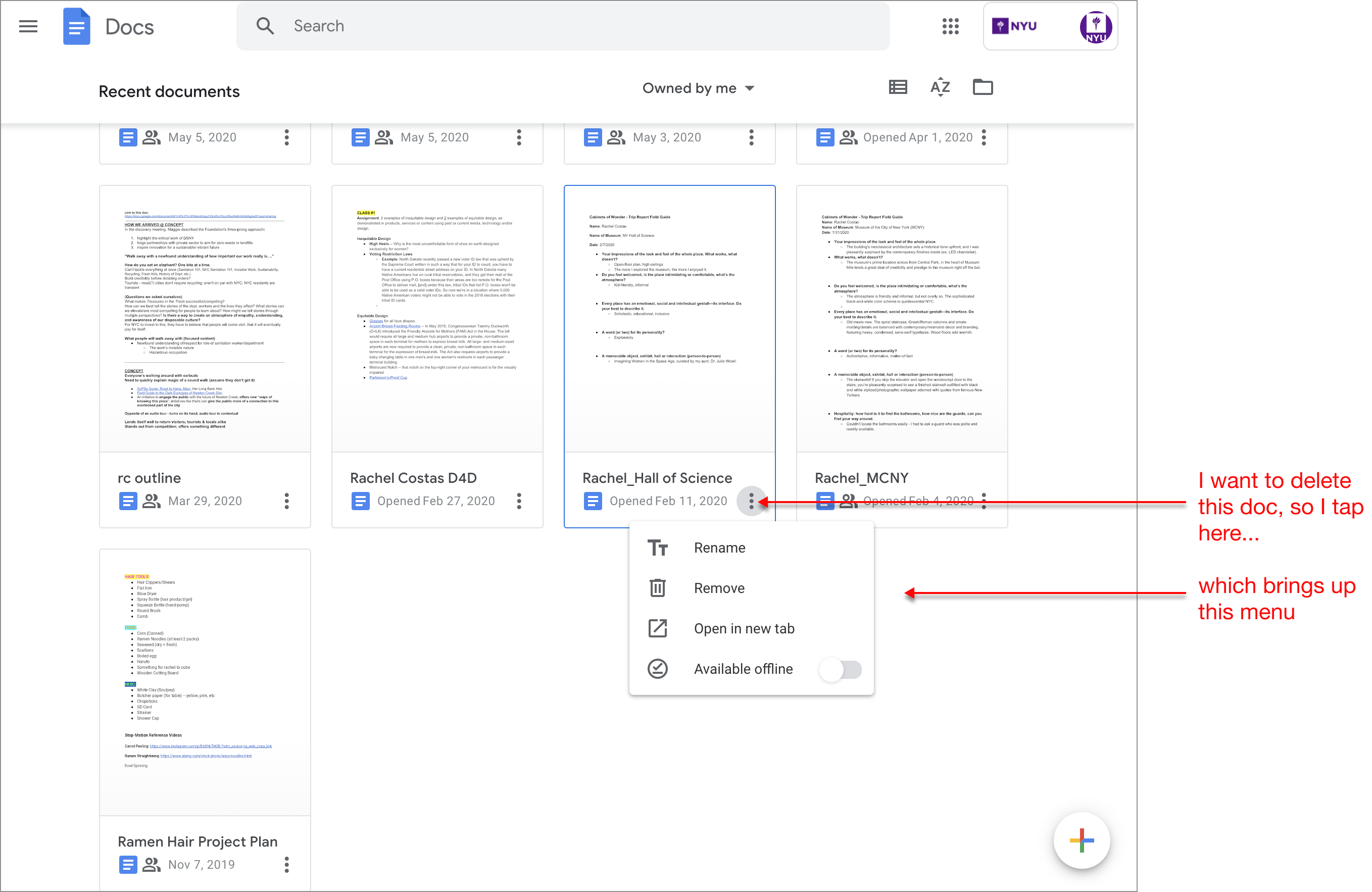
Task: Open the rc outline document thumbnail
Action: (205, 319)
